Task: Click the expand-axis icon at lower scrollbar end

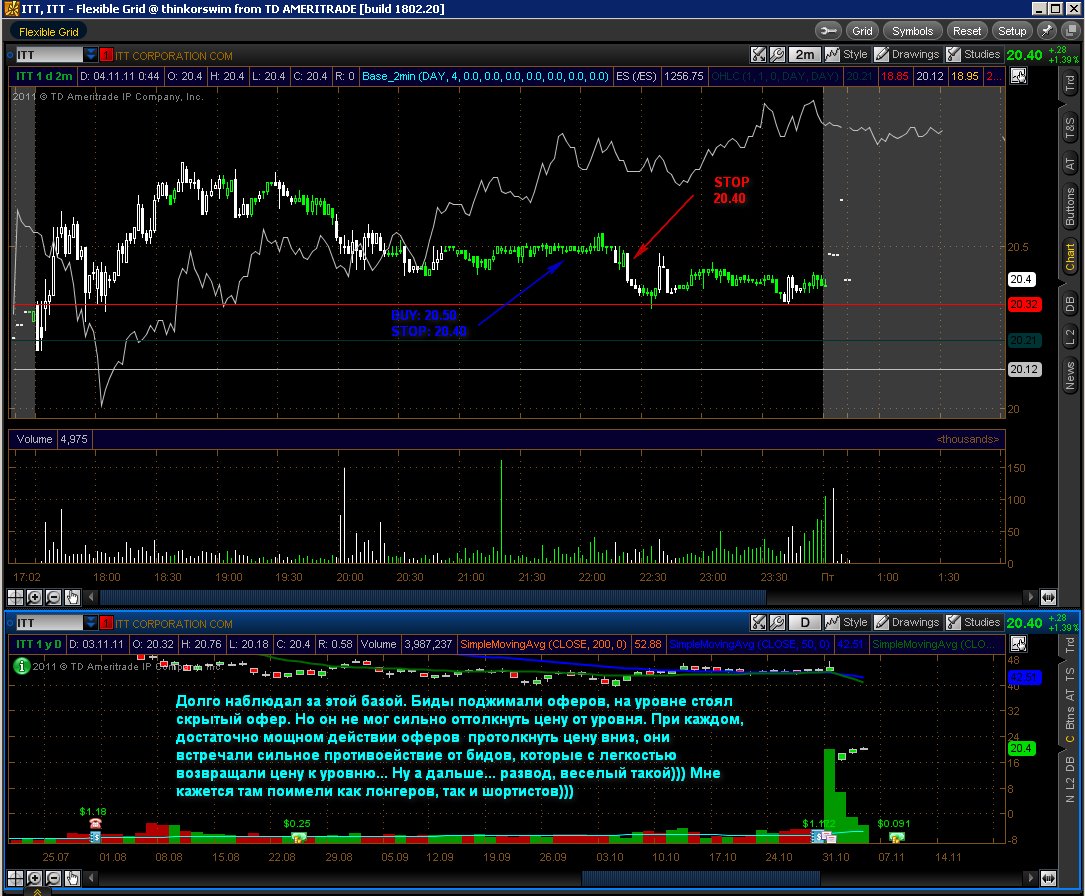Action: click(x=1049, y=878)
